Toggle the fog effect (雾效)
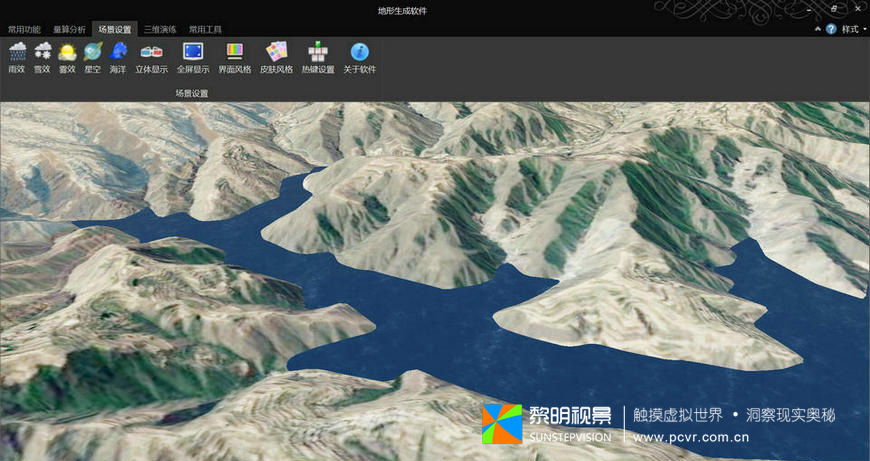 67,57
